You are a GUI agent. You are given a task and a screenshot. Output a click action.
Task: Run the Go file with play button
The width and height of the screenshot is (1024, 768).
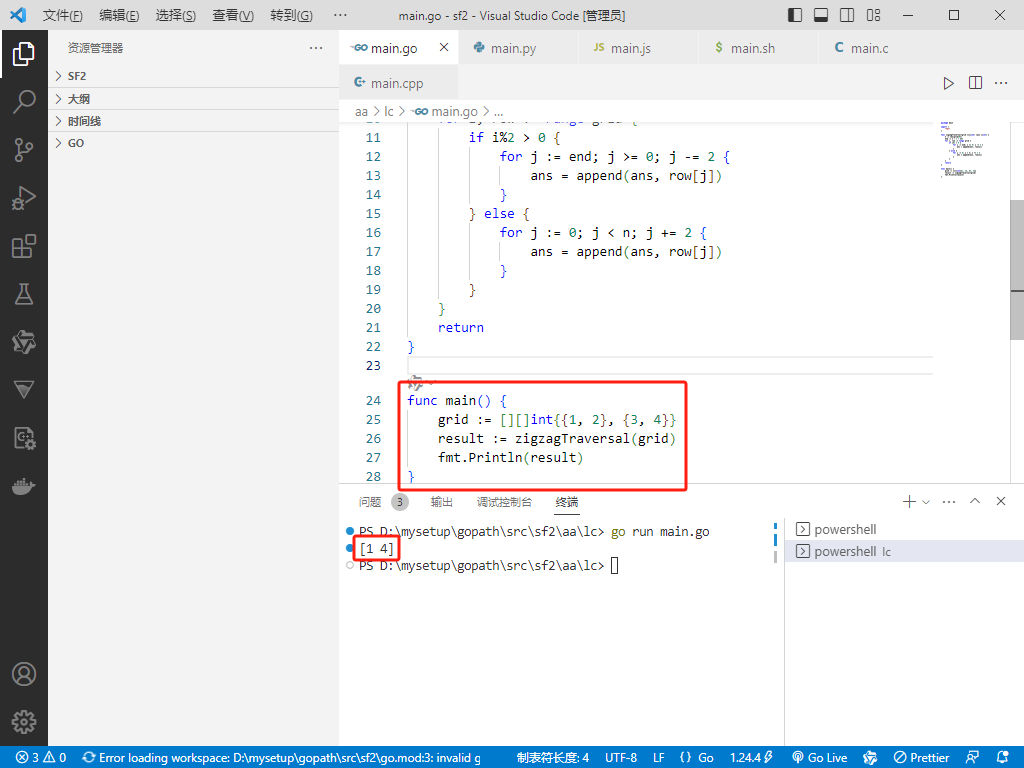click(948, 83)
